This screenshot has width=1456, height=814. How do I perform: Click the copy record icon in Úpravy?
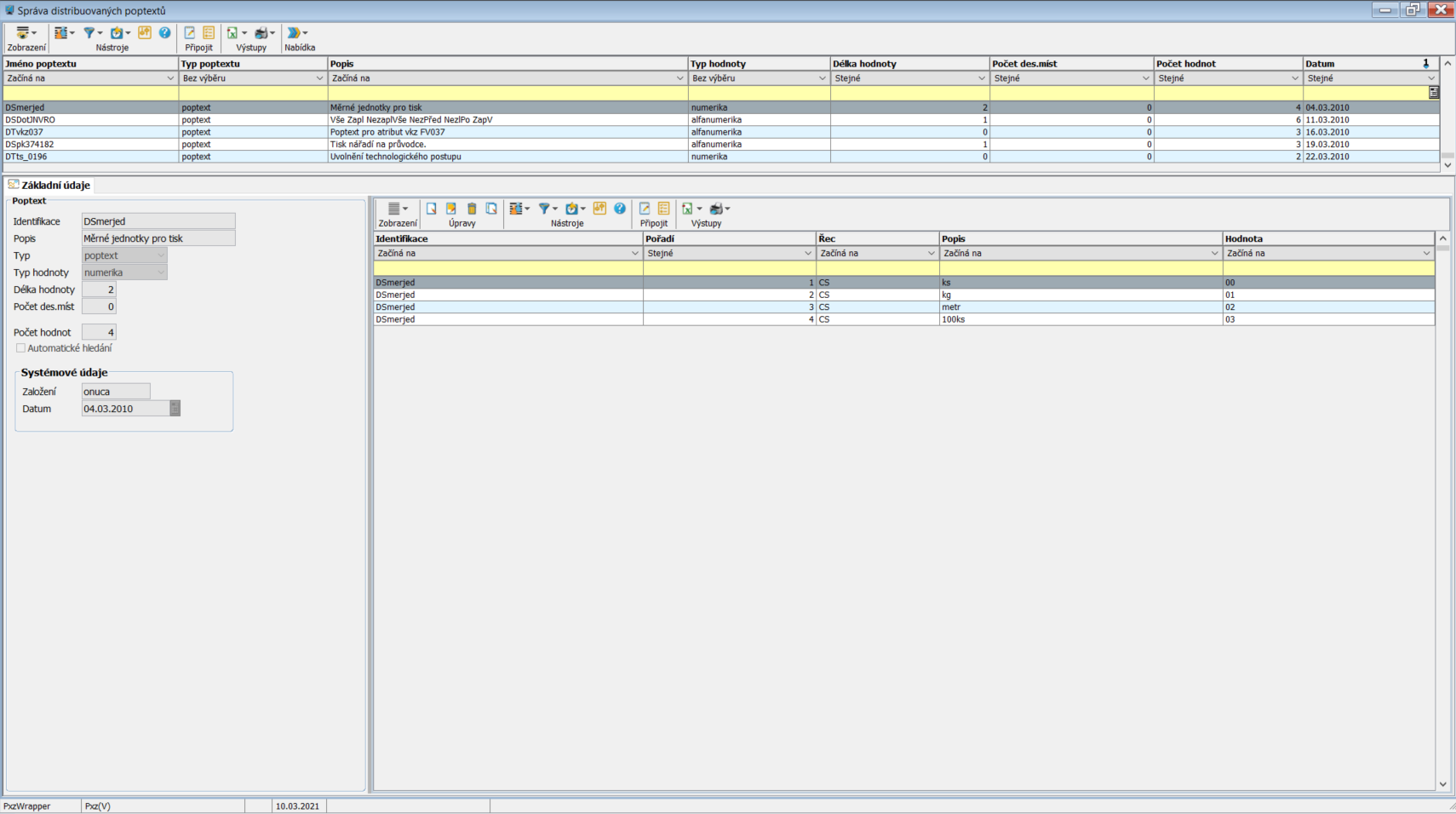click(491, 209)
